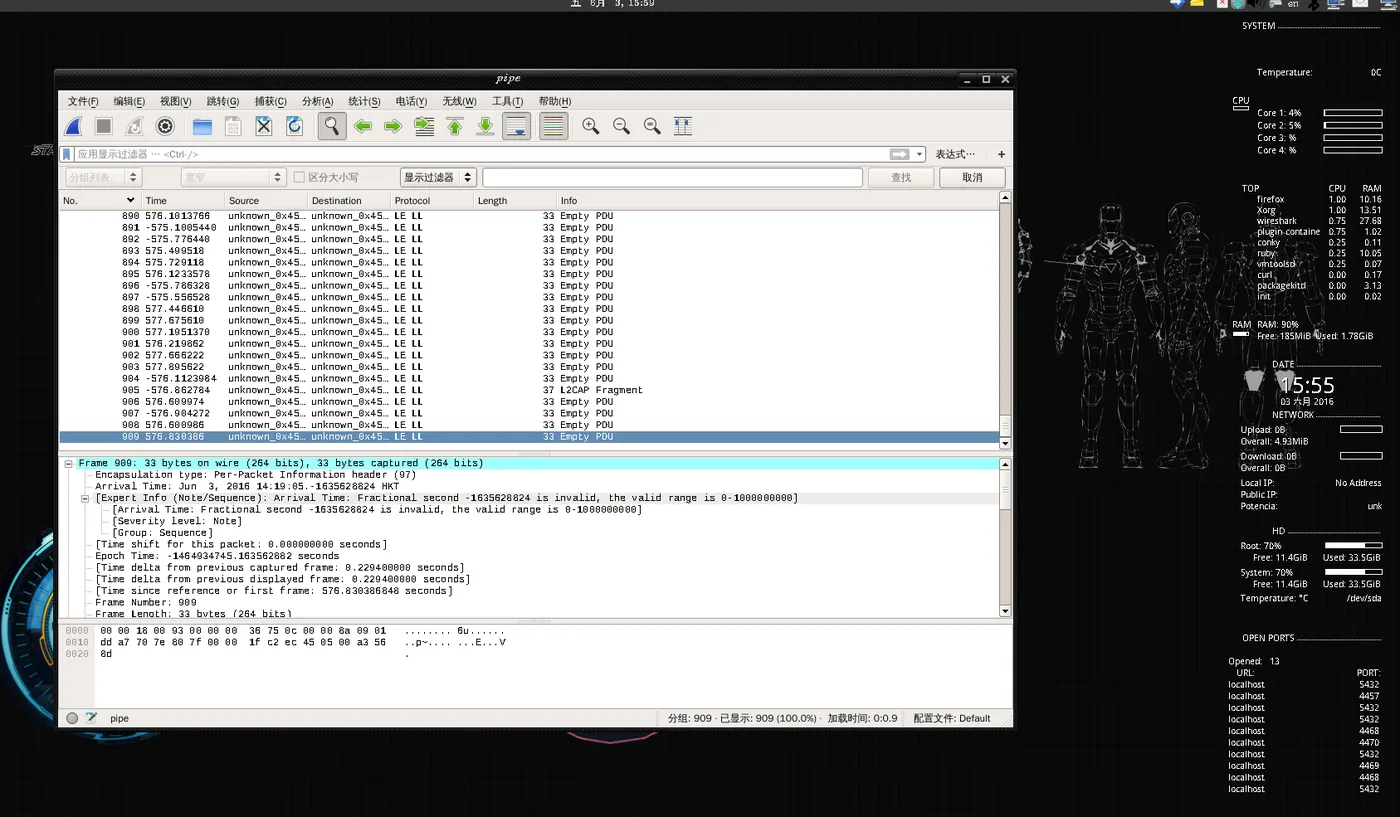Toggle auto-scroll during live capture
Image resolution: width=1400 pixels, height=817 pixels.
pyautogui.click(x=516, y=126)
